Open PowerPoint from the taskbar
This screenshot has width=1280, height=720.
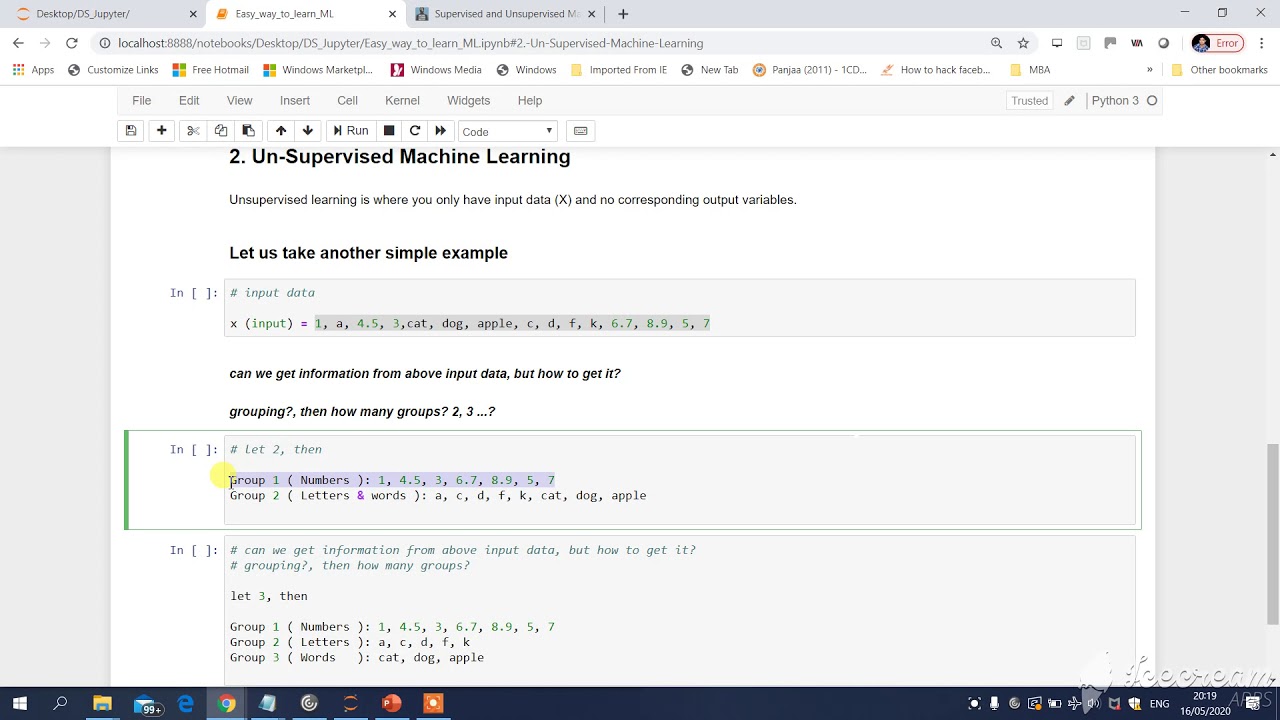pyautogui.click(x=391, y=704)
